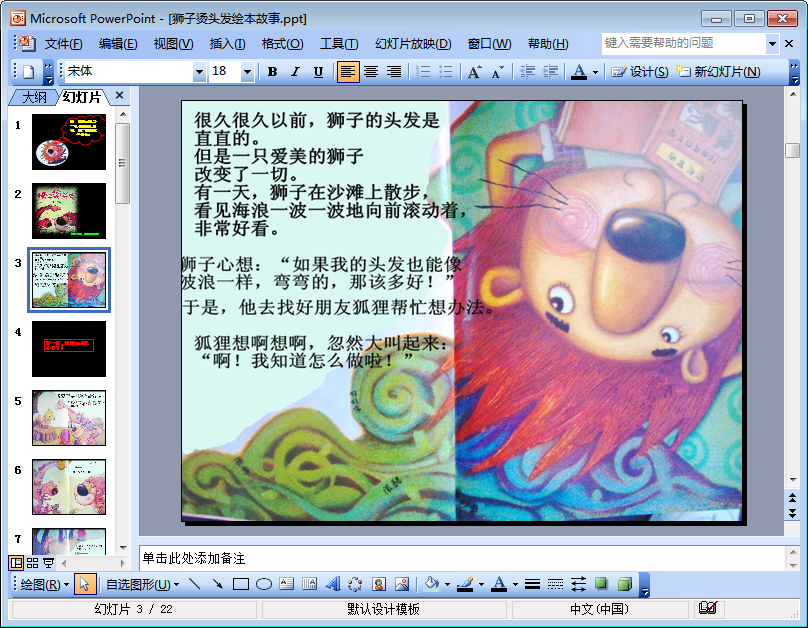808x628 pixels.
Task: Select the Arrow drawing tool
Action: [217, 584]
